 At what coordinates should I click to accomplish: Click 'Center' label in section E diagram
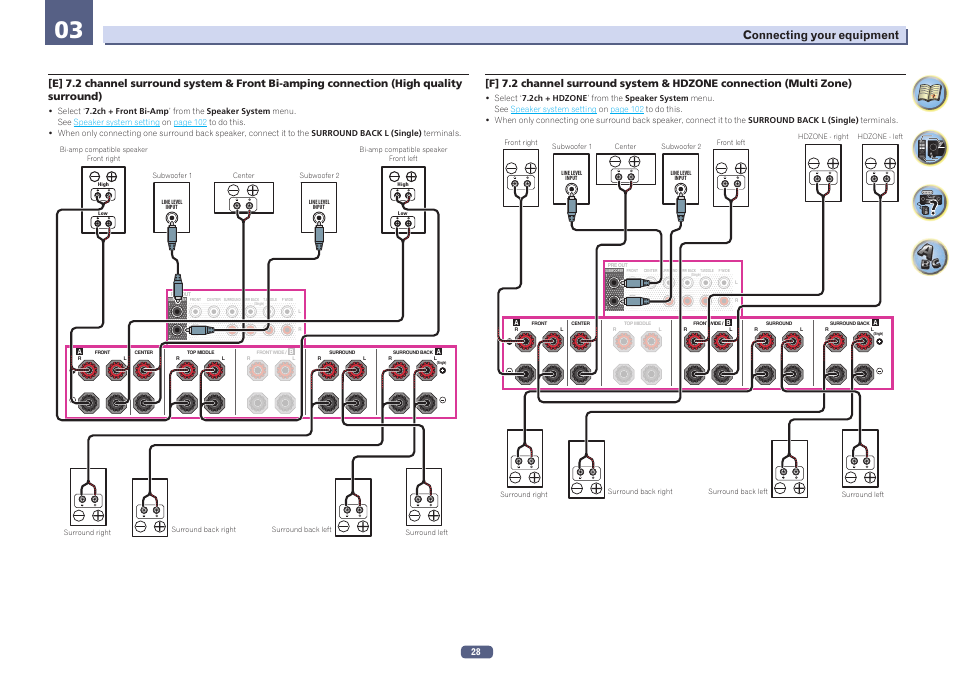[243, 175]
